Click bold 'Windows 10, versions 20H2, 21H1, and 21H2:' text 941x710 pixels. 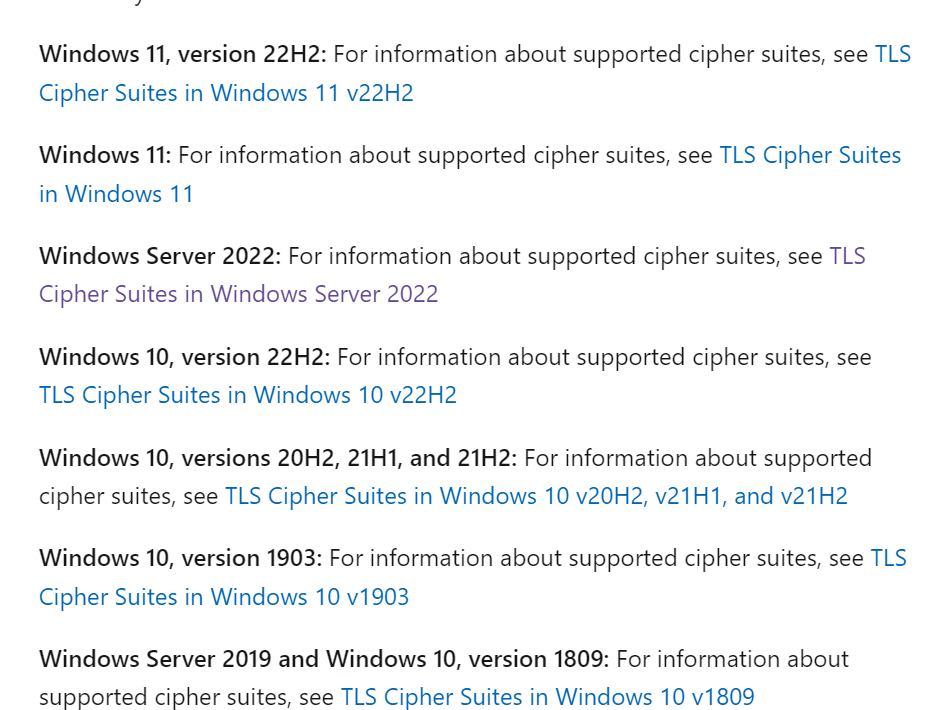coord(278,458)
